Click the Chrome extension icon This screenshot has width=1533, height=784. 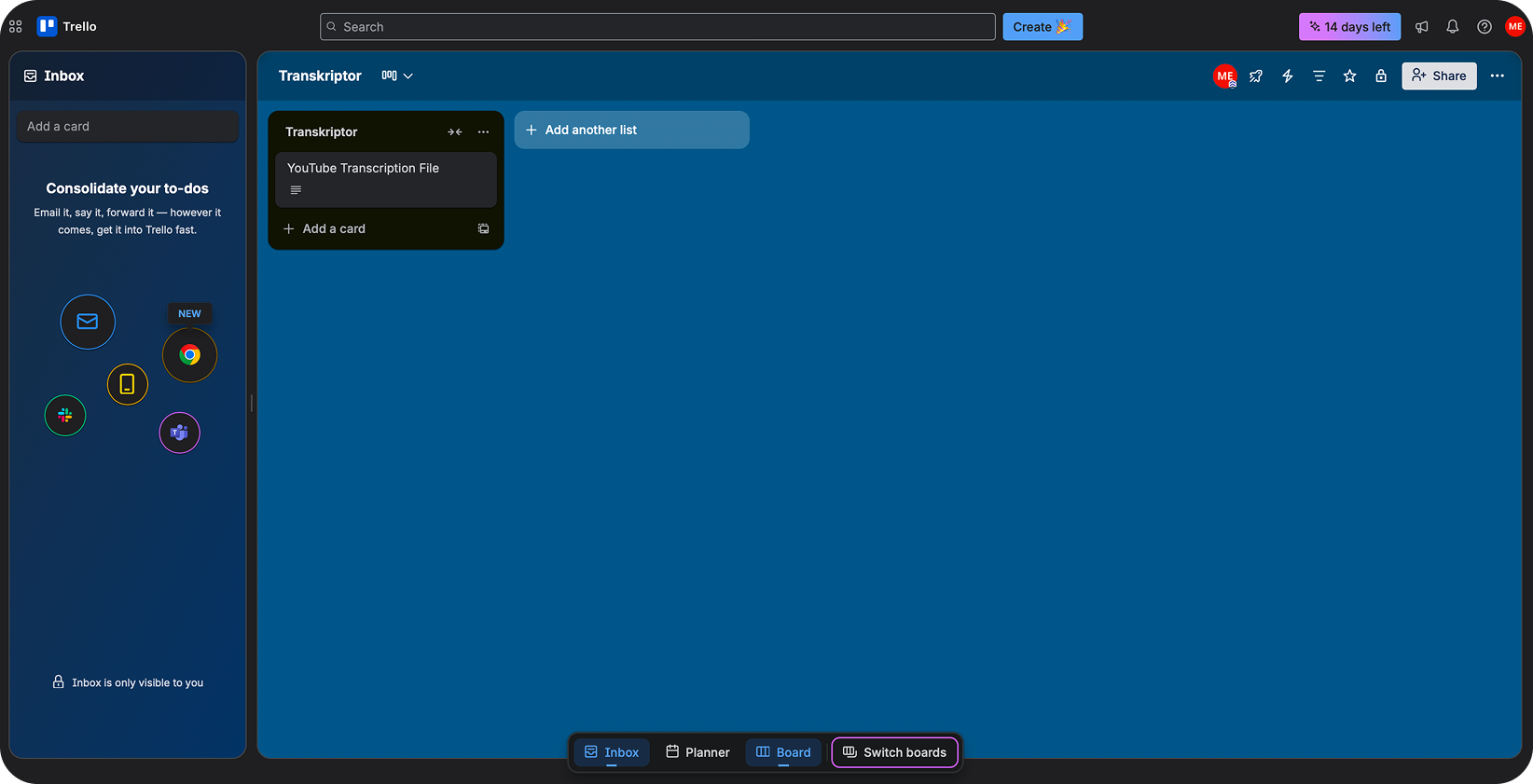pyautogui.click(x=189, y=355)
